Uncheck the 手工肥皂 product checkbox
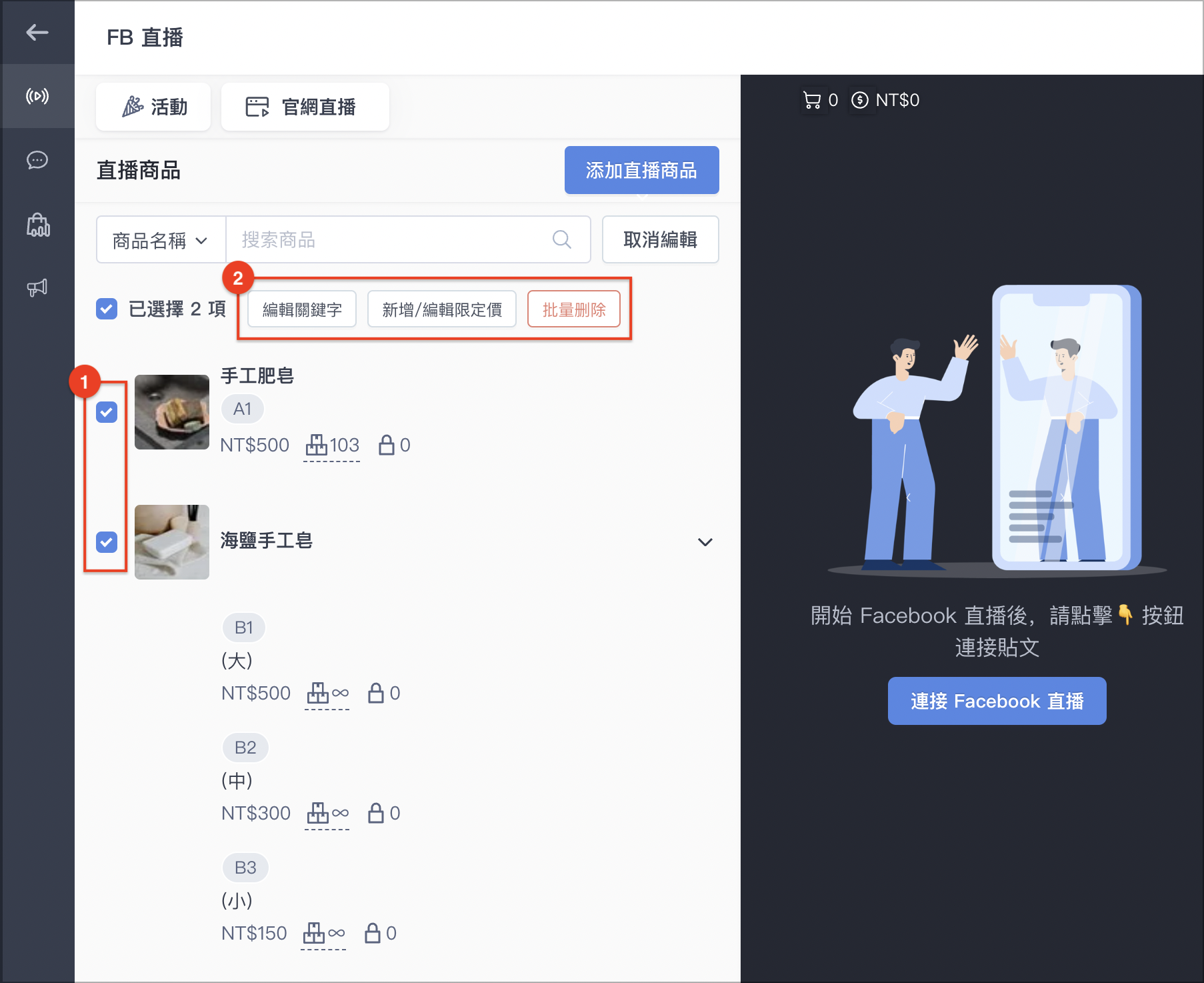Screen dimensions: 1204x983 click(x=107, y=412)
